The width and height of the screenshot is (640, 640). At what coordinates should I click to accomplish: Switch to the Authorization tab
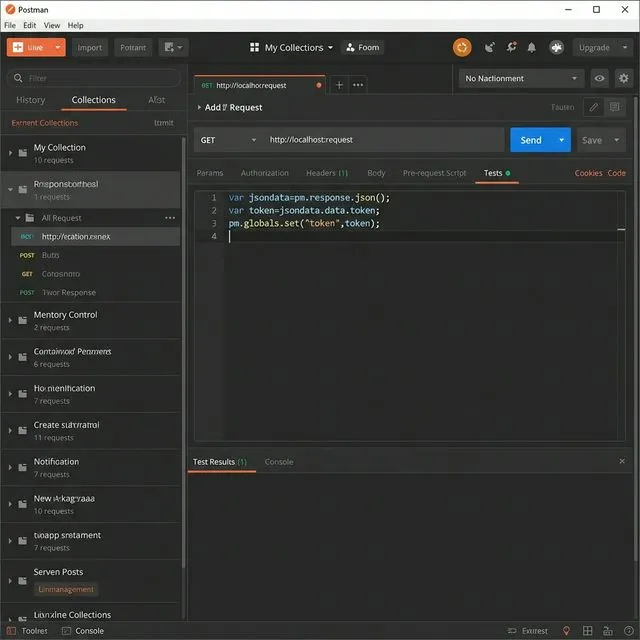pyautogui.click(x=264, y=173)
